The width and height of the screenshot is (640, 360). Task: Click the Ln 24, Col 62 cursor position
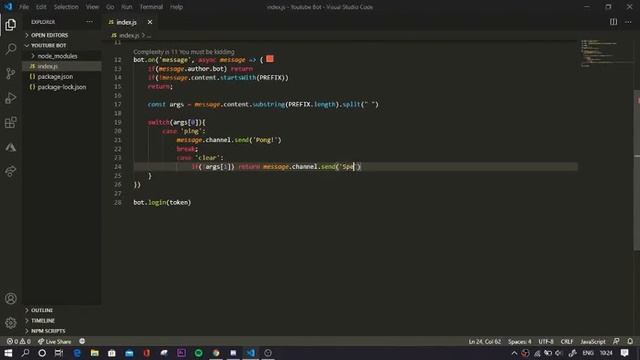coord(484,341)
